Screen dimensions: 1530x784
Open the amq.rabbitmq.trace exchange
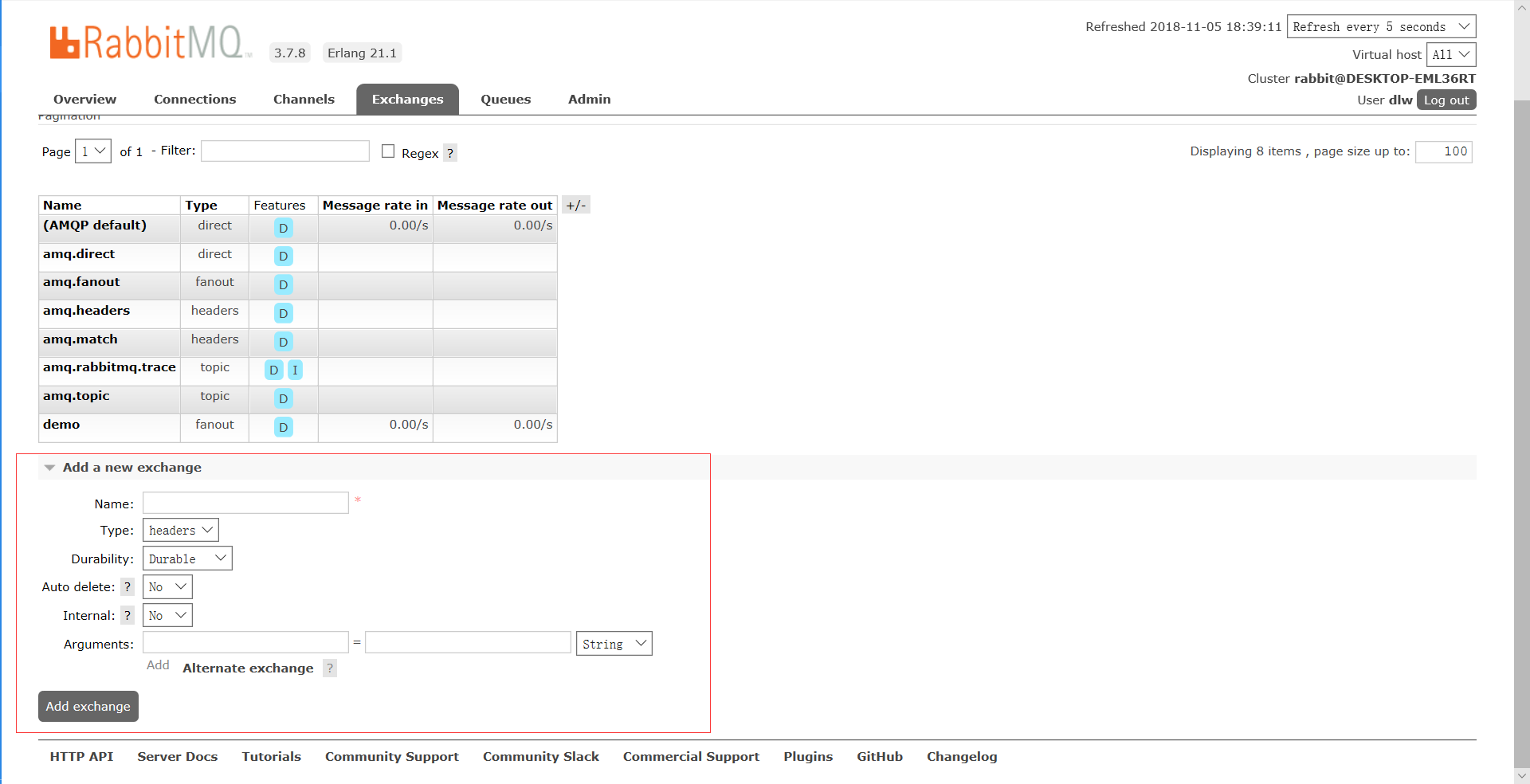click(x=109, y=367)
